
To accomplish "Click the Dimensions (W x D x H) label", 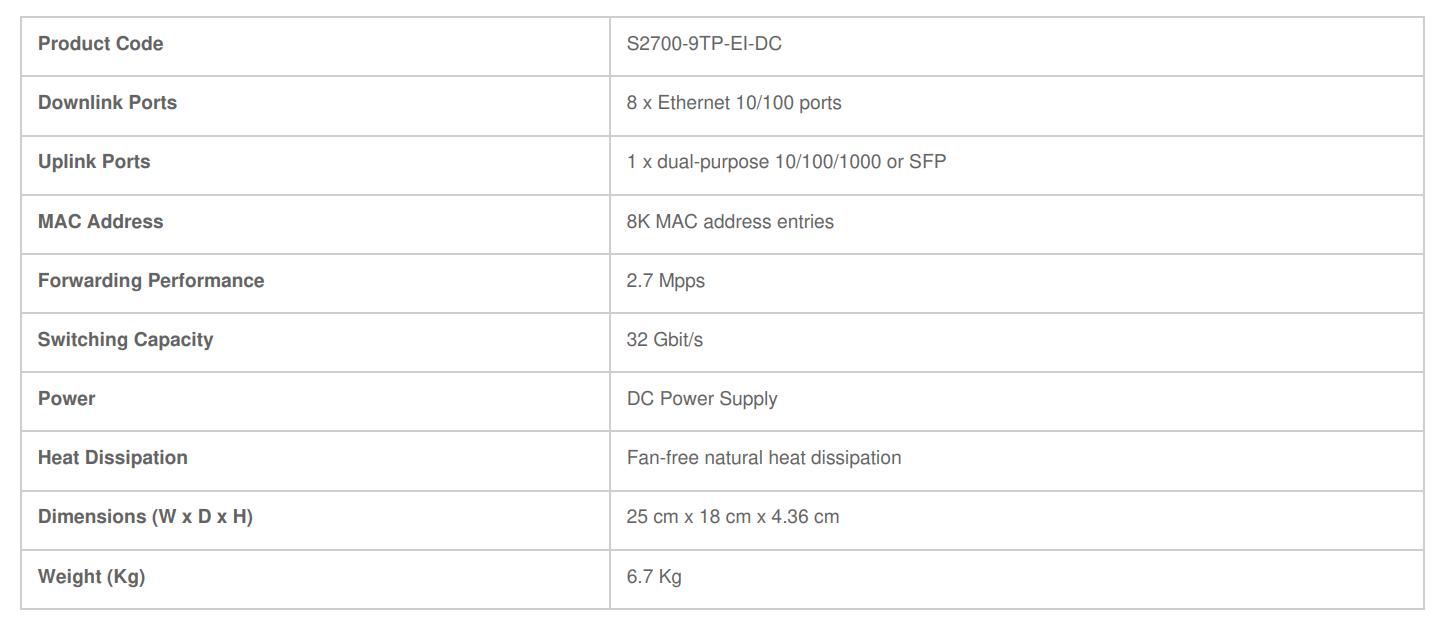I will 145,517.
